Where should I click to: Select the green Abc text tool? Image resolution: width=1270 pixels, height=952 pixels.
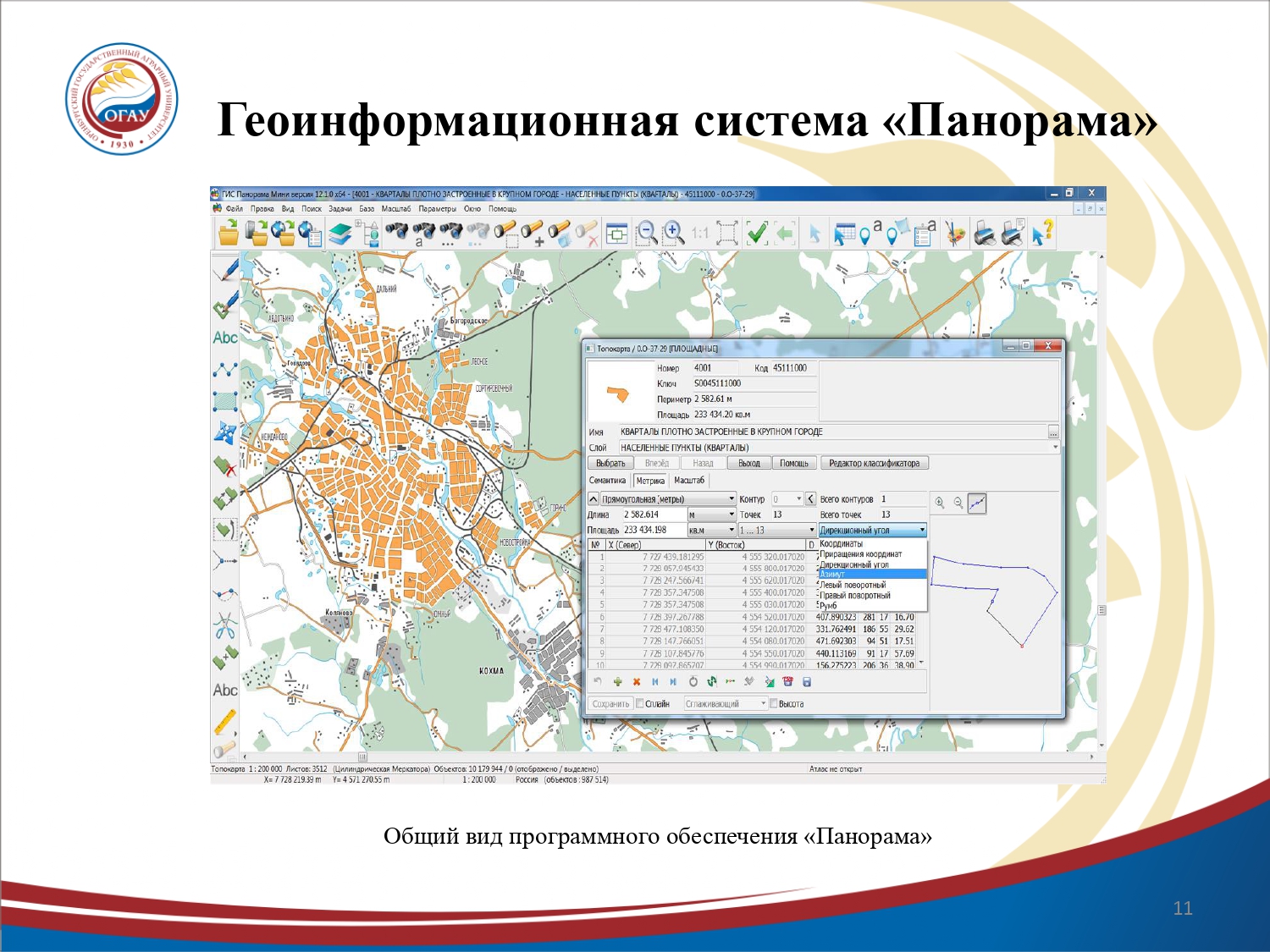(224, 338)
